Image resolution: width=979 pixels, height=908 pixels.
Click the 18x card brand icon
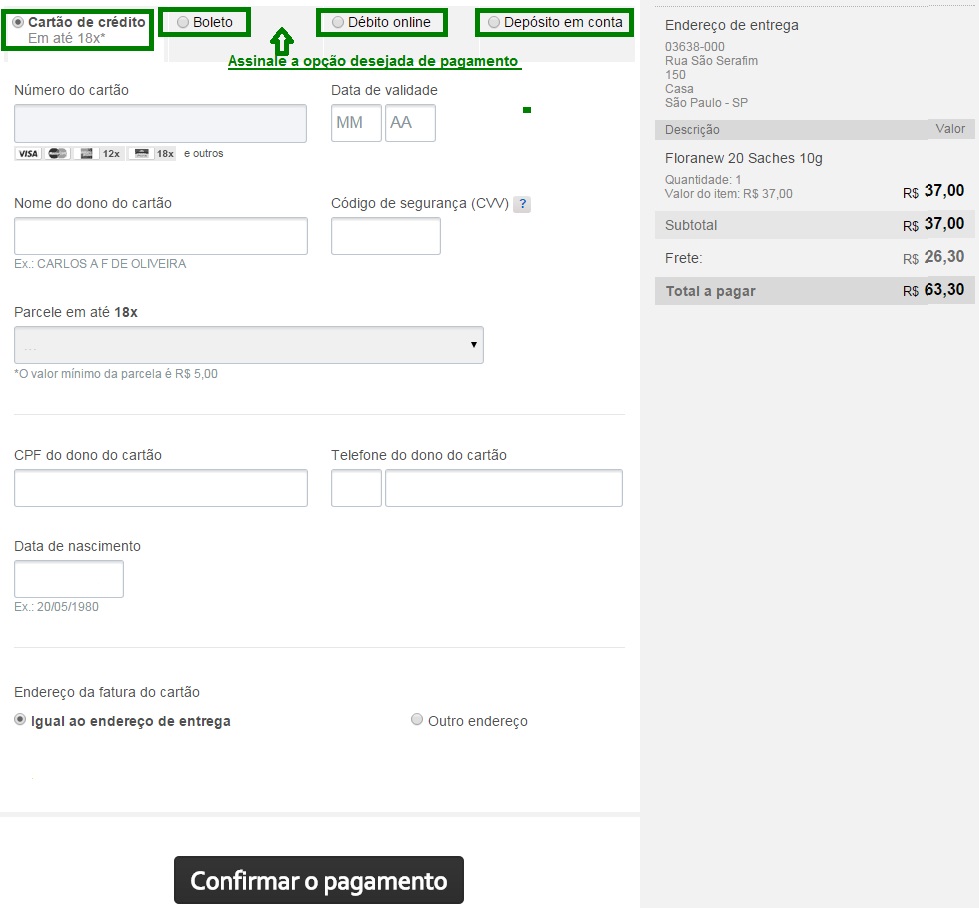click(152, 154)
